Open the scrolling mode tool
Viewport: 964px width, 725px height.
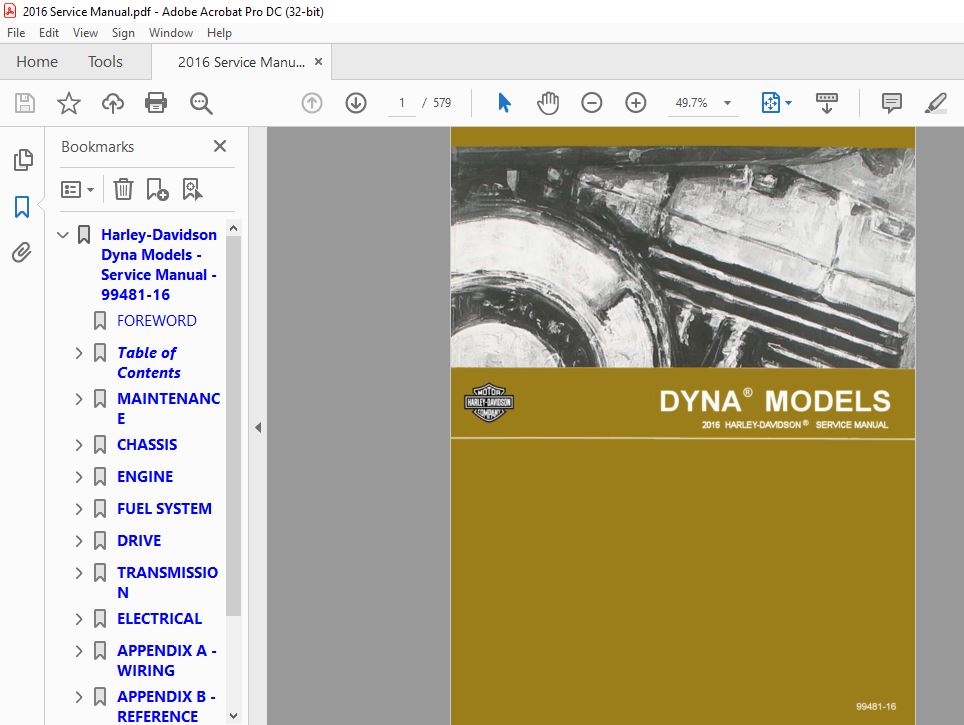(x=826, y=103)
